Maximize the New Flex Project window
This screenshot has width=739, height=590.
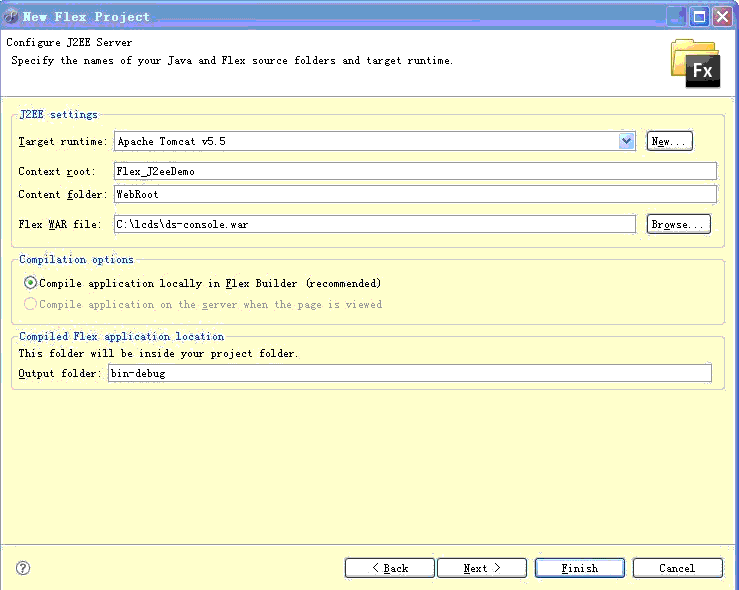point(699,17)
